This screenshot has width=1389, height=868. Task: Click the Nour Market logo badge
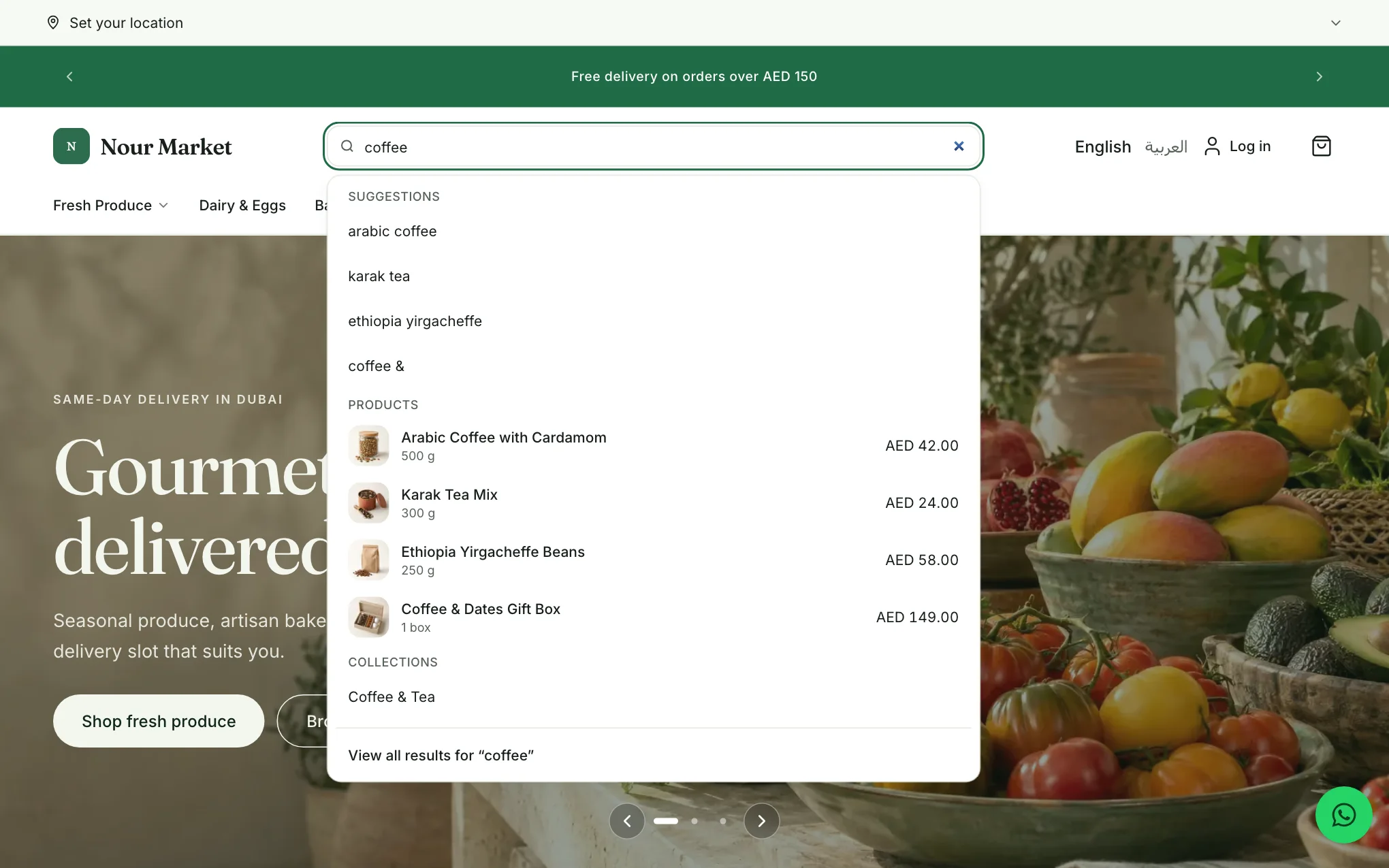pos(71,146)
